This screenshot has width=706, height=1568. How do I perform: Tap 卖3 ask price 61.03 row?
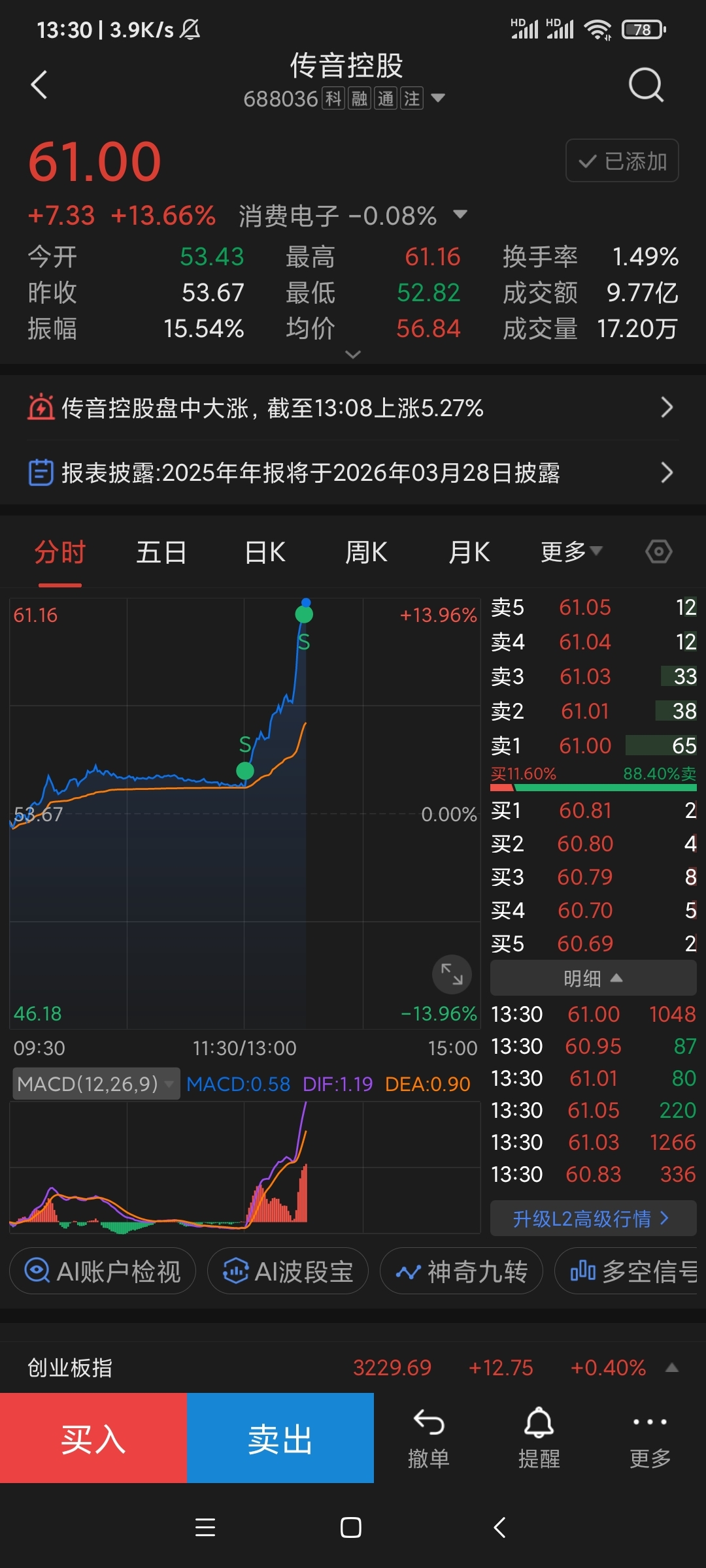594,676
